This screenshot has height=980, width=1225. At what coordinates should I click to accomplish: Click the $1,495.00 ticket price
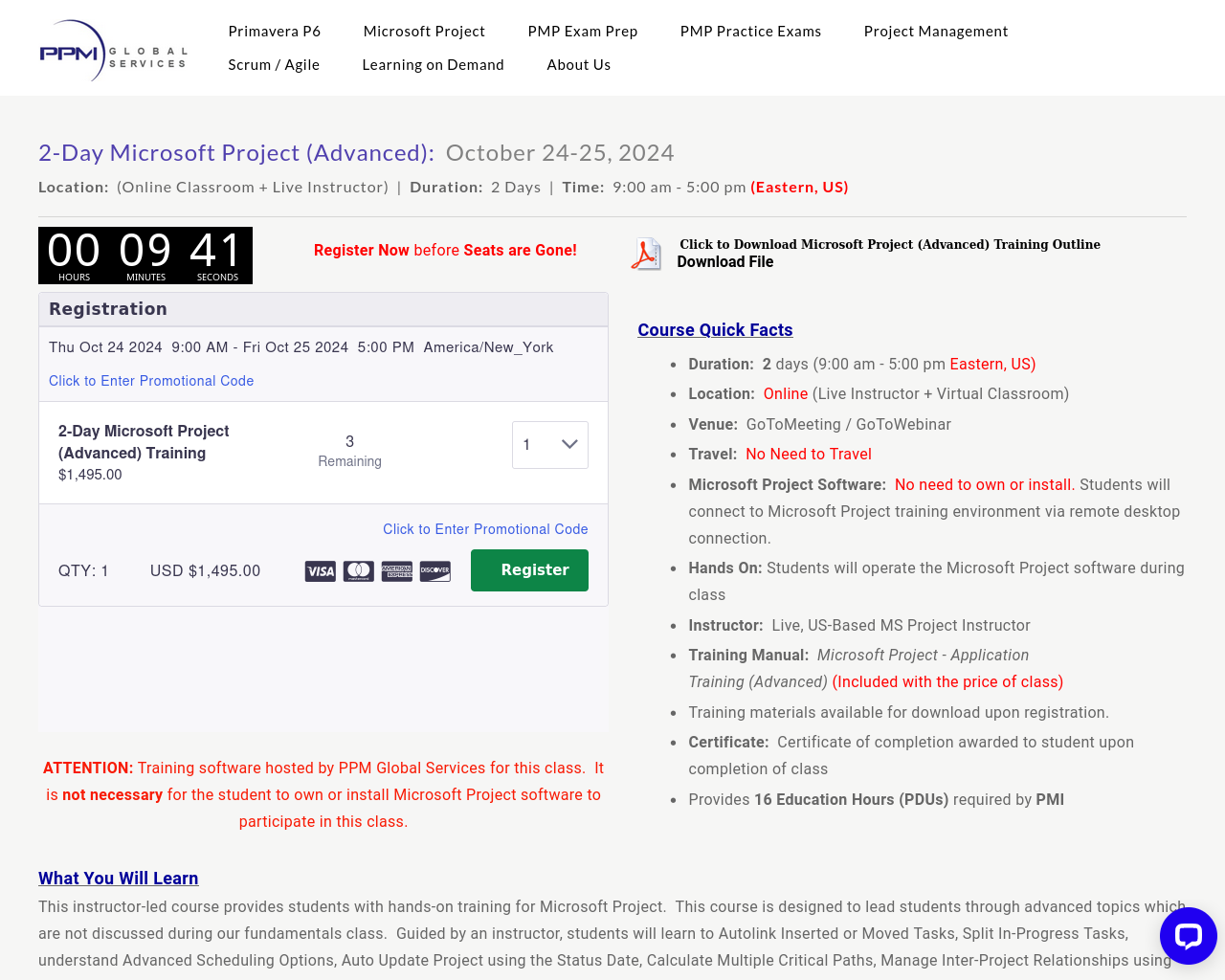point(90,475)
